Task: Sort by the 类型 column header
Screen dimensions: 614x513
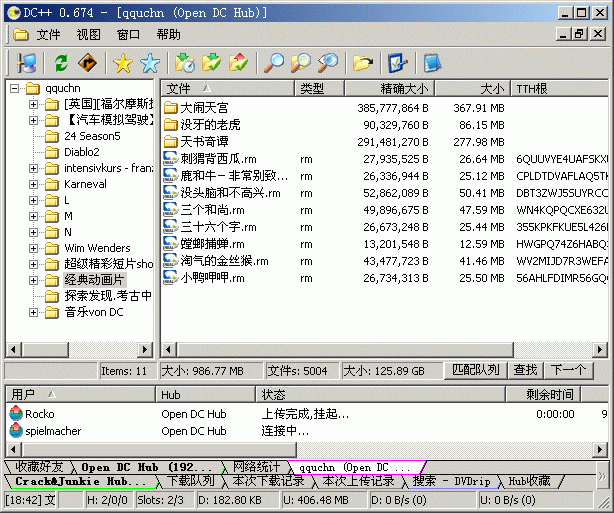Action: click(x=319, y=89)
